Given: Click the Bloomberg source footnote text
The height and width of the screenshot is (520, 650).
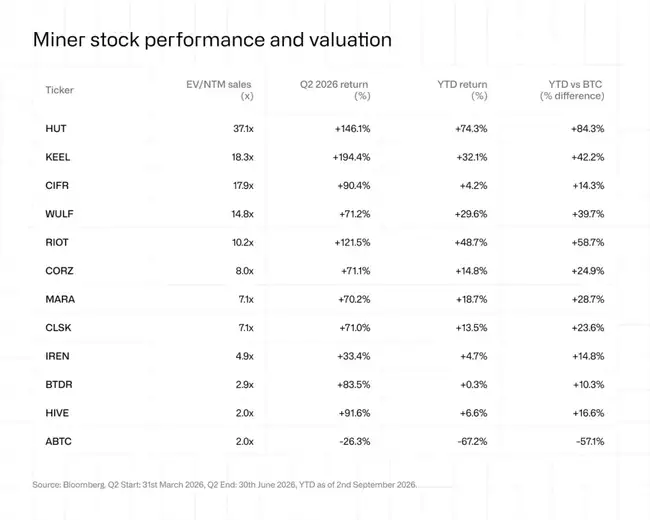Looking at the screenshot, I should (225, 484).
